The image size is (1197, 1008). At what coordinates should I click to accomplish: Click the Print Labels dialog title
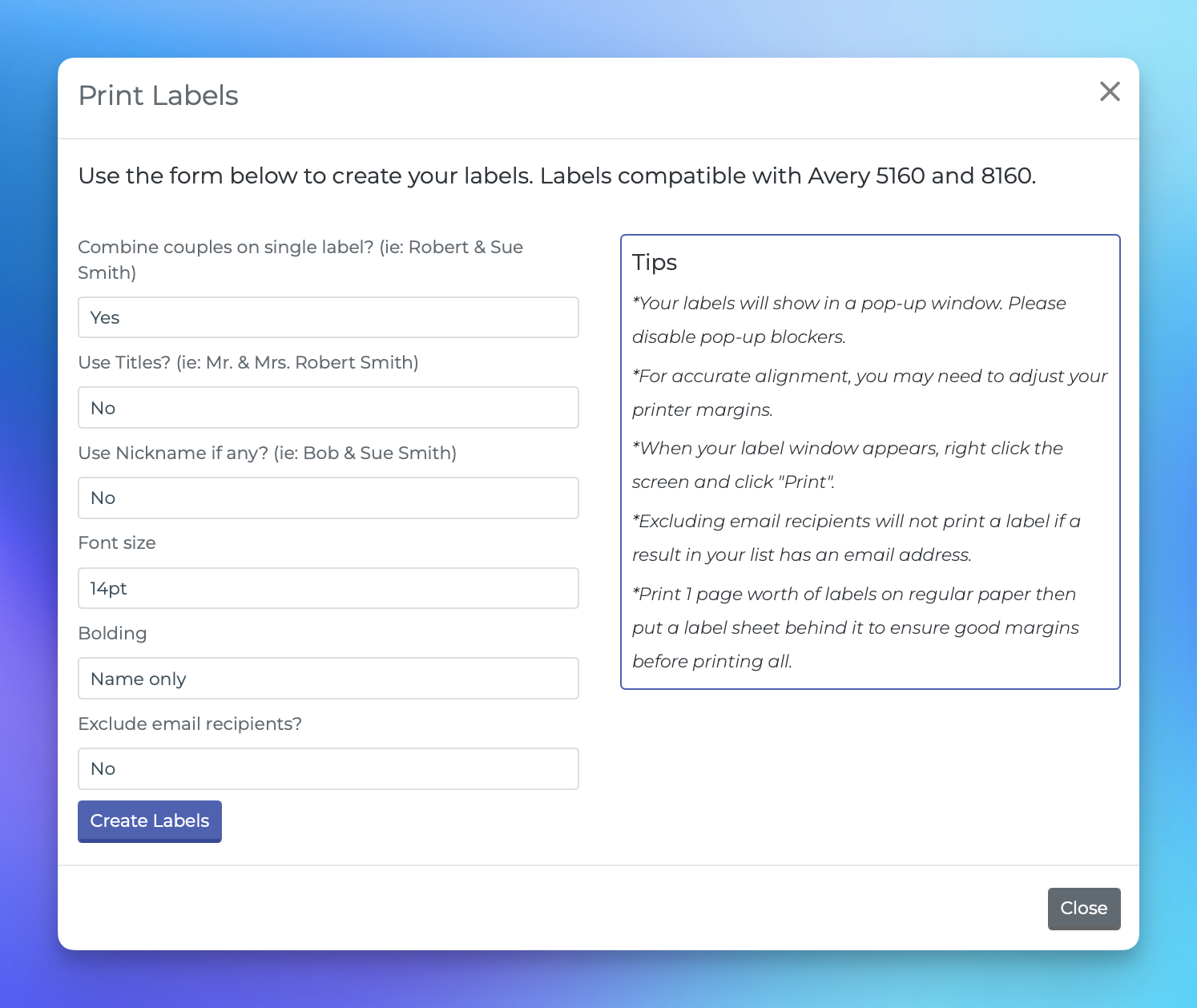tap(159, 95)
